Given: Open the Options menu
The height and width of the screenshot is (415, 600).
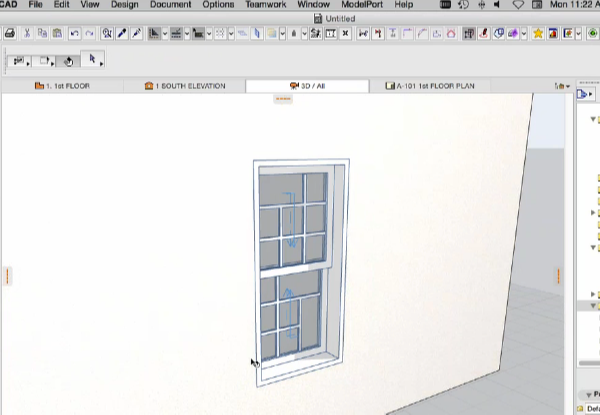Looking at the screenshot, I should click(x=218, y=5).
